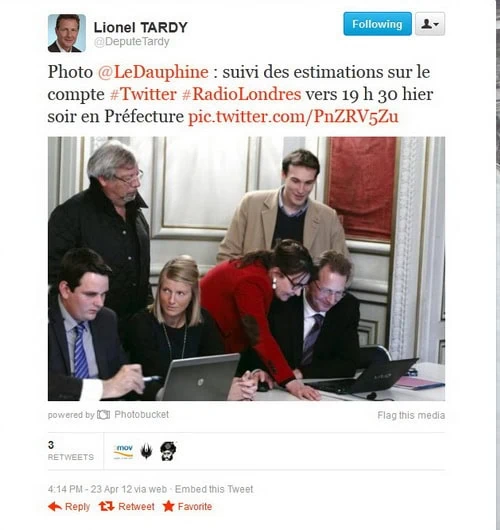Click the Favorite star icon
The height and width of the screenshot is (530, 500).
[x=168, y=506]
